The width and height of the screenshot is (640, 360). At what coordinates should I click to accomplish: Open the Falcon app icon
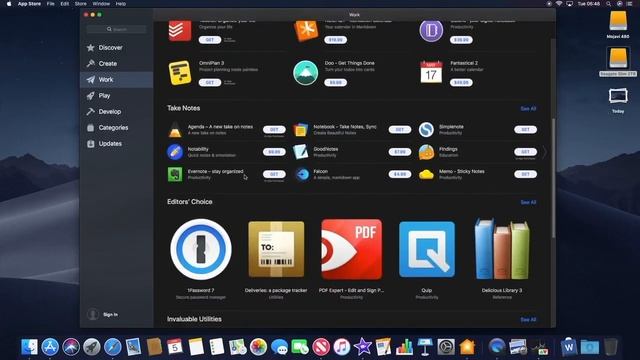302,174
